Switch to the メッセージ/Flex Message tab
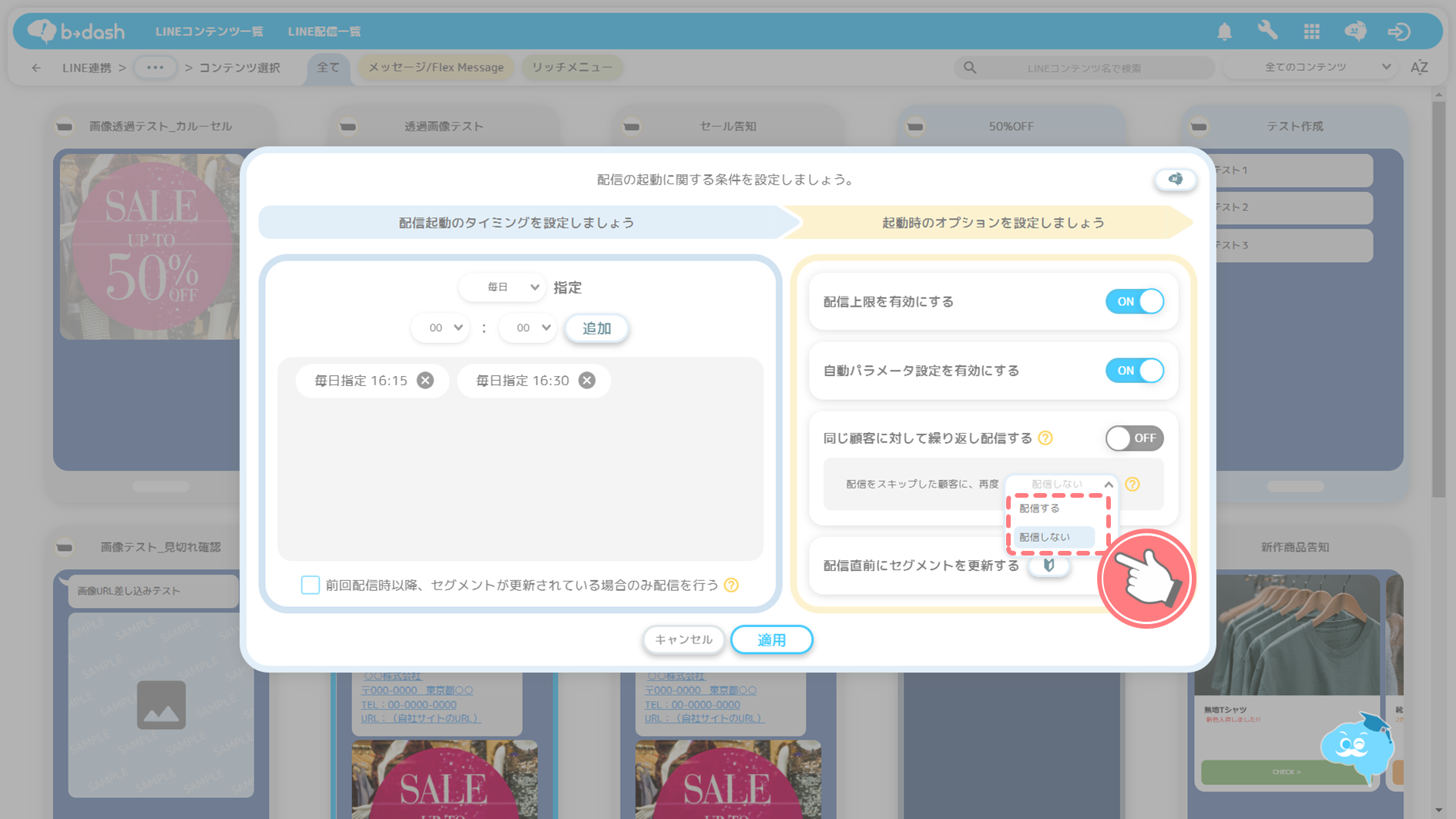 click(436, 68)
